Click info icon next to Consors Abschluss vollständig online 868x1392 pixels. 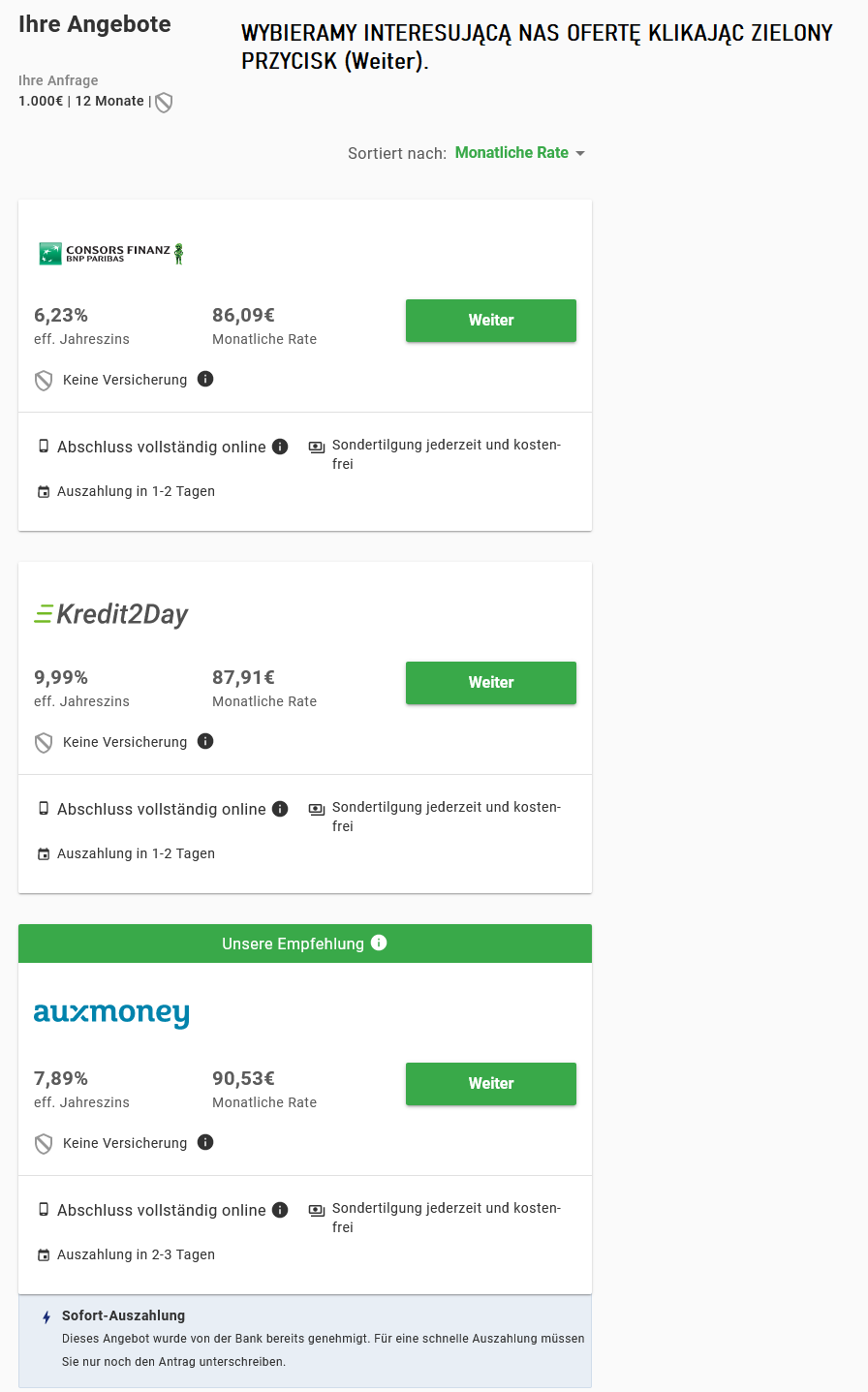(x=280, y=447)
